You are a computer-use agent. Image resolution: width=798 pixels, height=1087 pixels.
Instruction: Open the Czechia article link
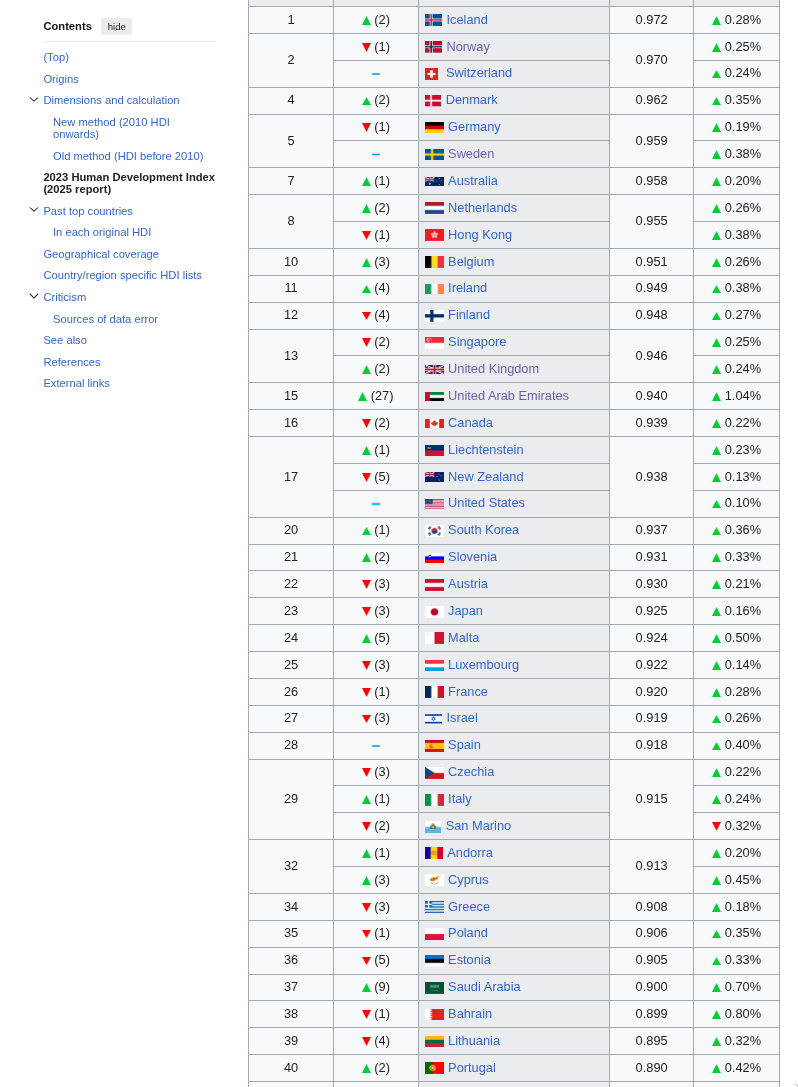pyautogui.click(x=471, y=772)
